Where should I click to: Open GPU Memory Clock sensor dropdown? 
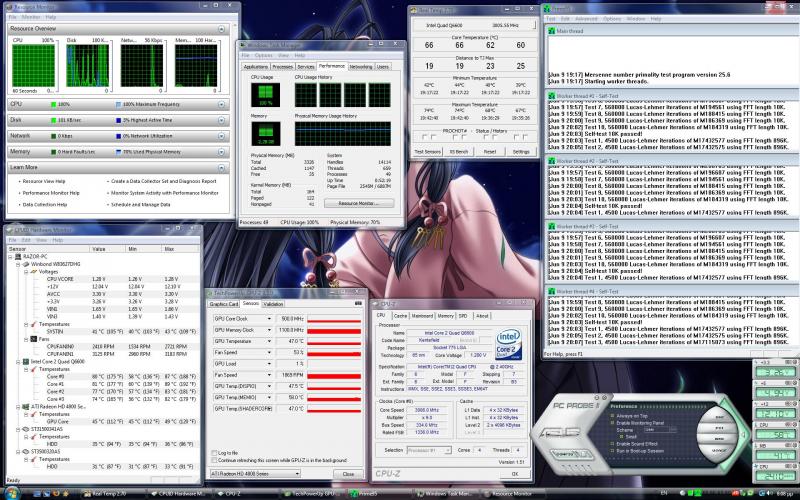pos(269,330)
